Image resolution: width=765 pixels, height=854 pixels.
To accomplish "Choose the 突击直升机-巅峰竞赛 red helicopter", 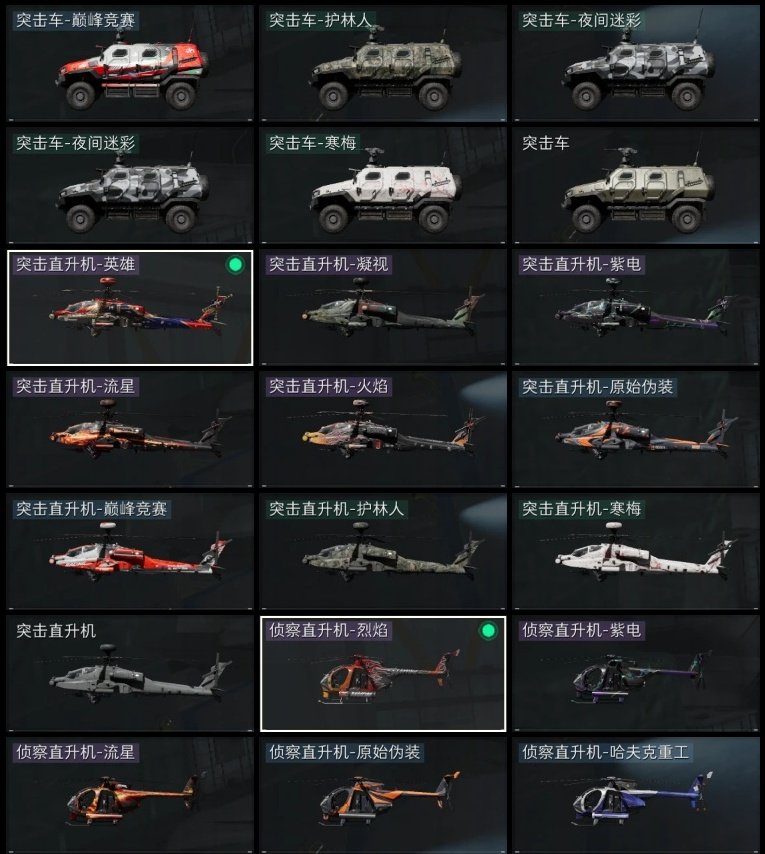I will pyautogui.click(x=130, y=551).
